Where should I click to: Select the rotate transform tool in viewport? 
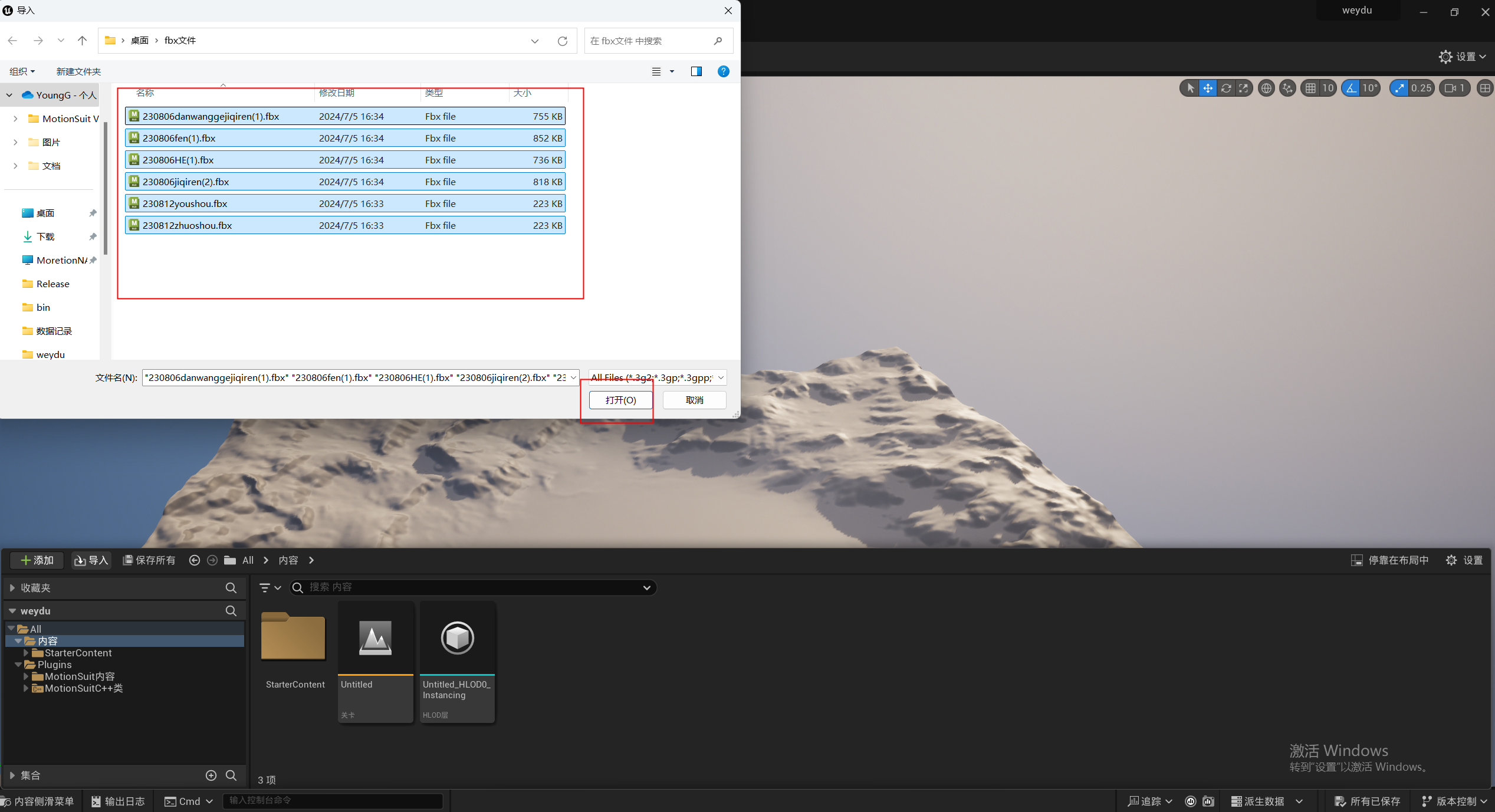(1225, 88)
